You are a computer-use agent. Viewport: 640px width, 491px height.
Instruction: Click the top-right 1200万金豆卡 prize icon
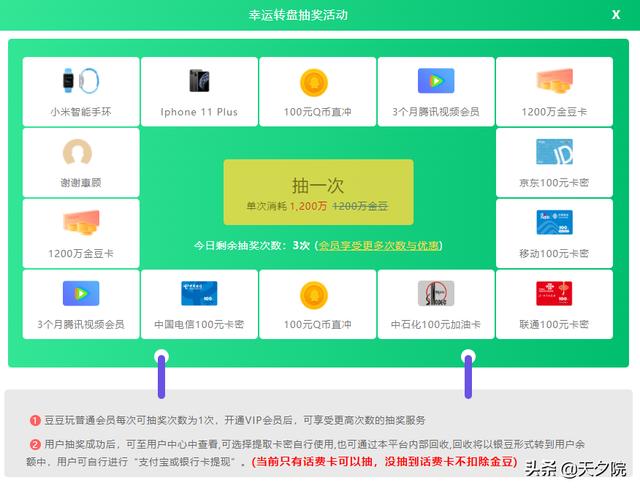pyautogui.click(x=554, y=81)
